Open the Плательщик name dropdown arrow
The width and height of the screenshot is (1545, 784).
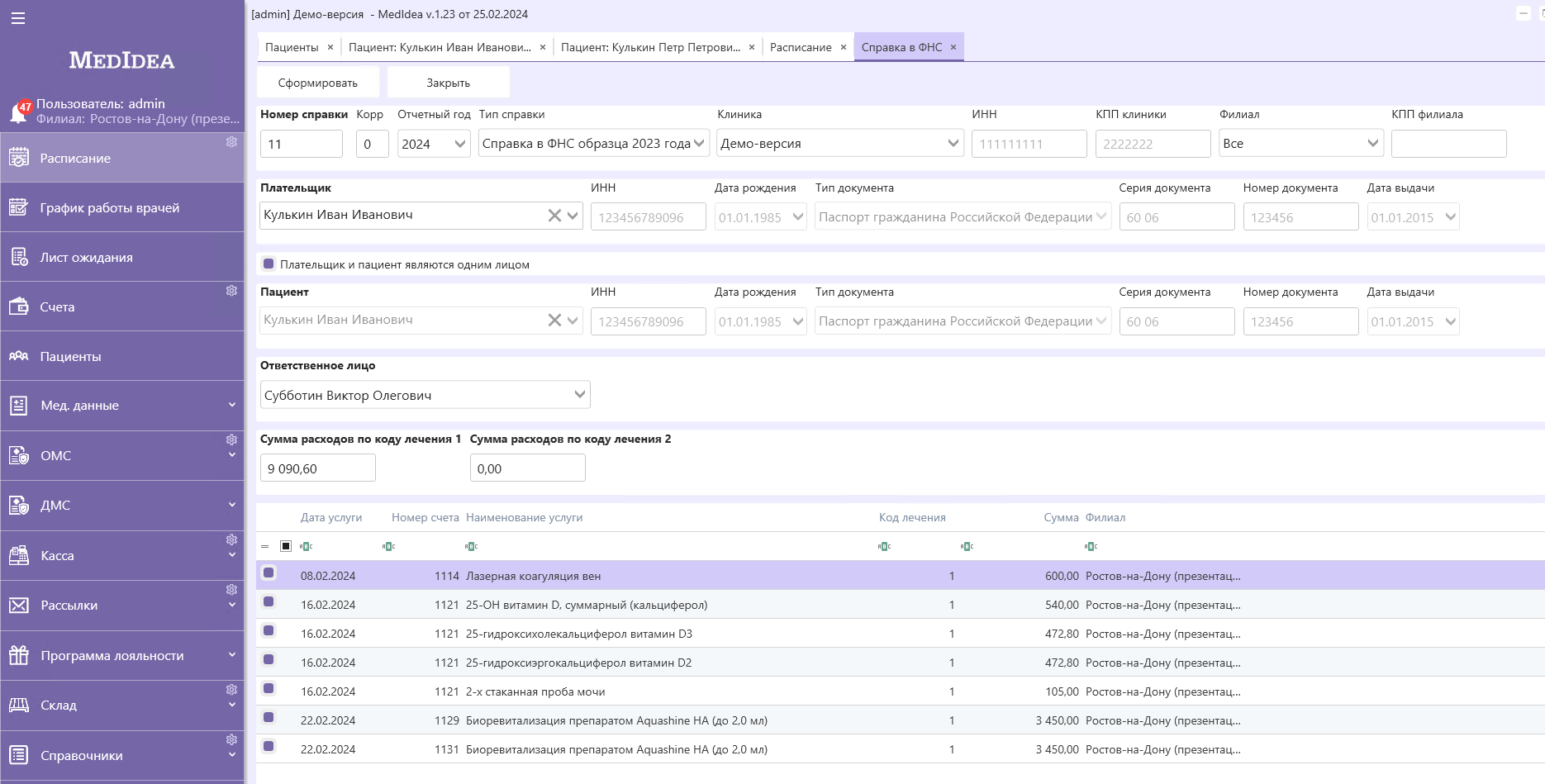[x=573, y=216]
